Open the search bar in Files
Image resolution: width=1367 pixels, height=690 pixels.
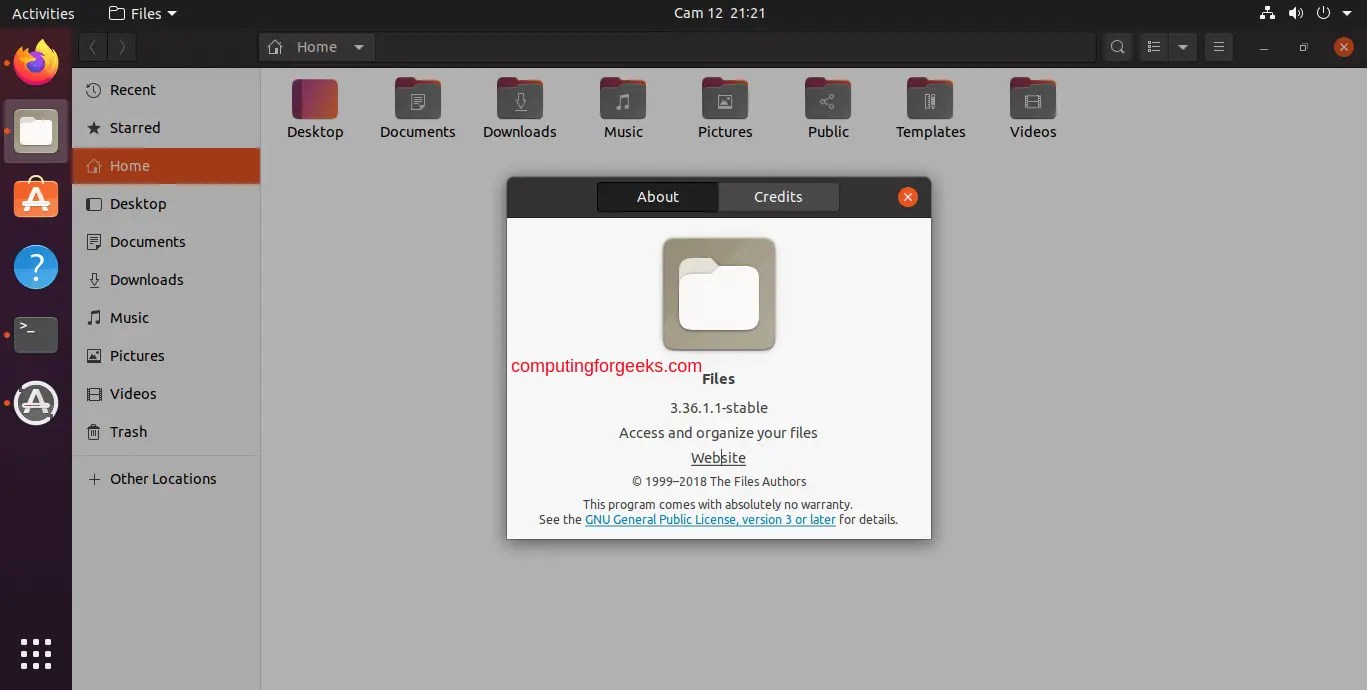click(1117, 46)
